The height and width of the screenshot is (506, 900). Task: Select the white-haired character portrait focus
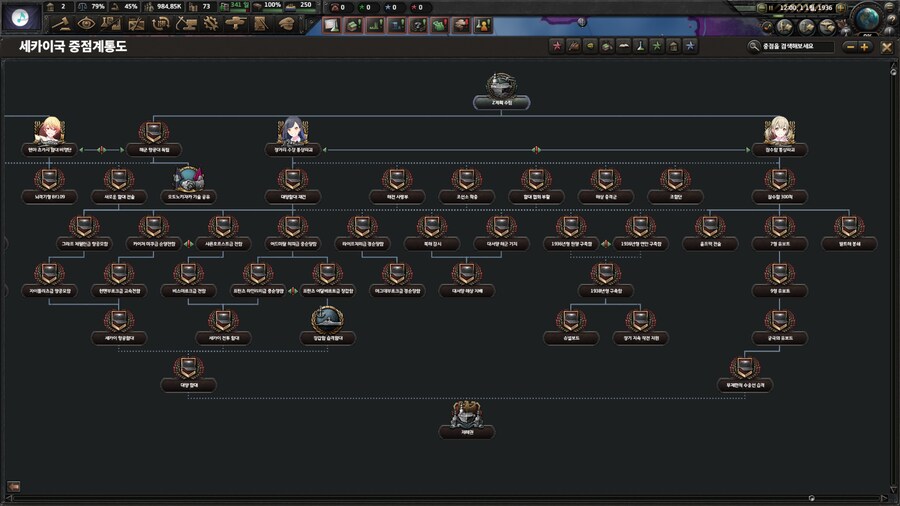click(x=778, y=131)
